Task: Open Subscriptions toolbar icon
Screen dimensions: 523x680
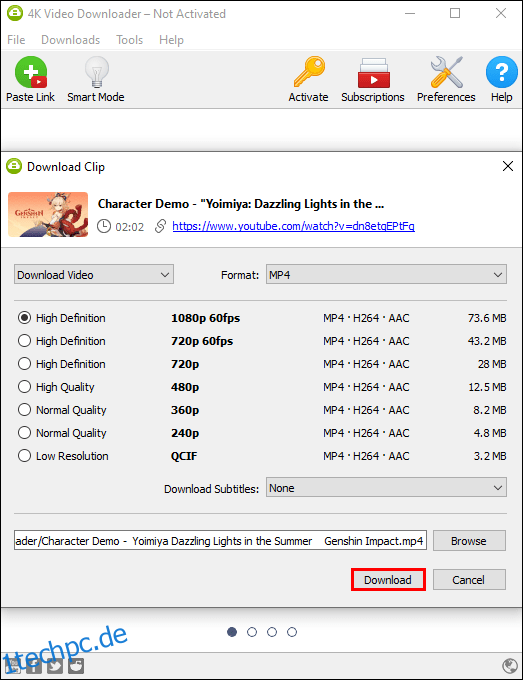Action: click(373, 73)
